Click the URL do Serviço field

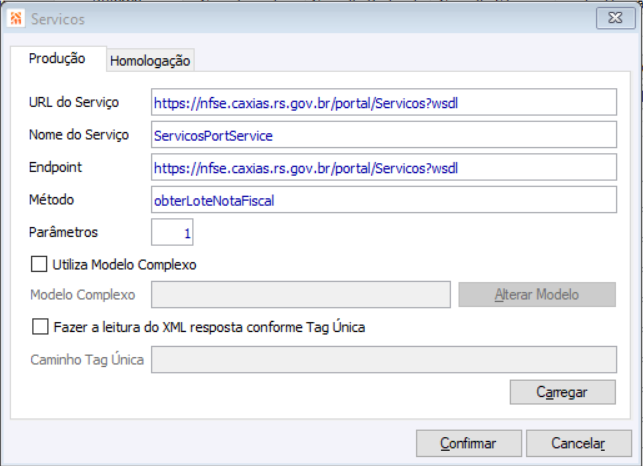[383, 102]
